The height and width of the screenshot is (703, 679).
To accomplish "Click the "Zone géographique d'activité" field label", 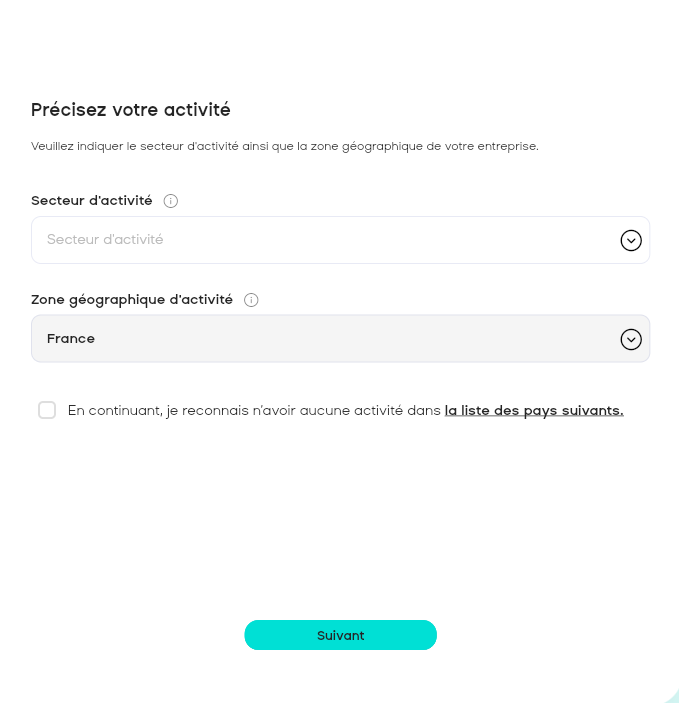I will (132, 300).
